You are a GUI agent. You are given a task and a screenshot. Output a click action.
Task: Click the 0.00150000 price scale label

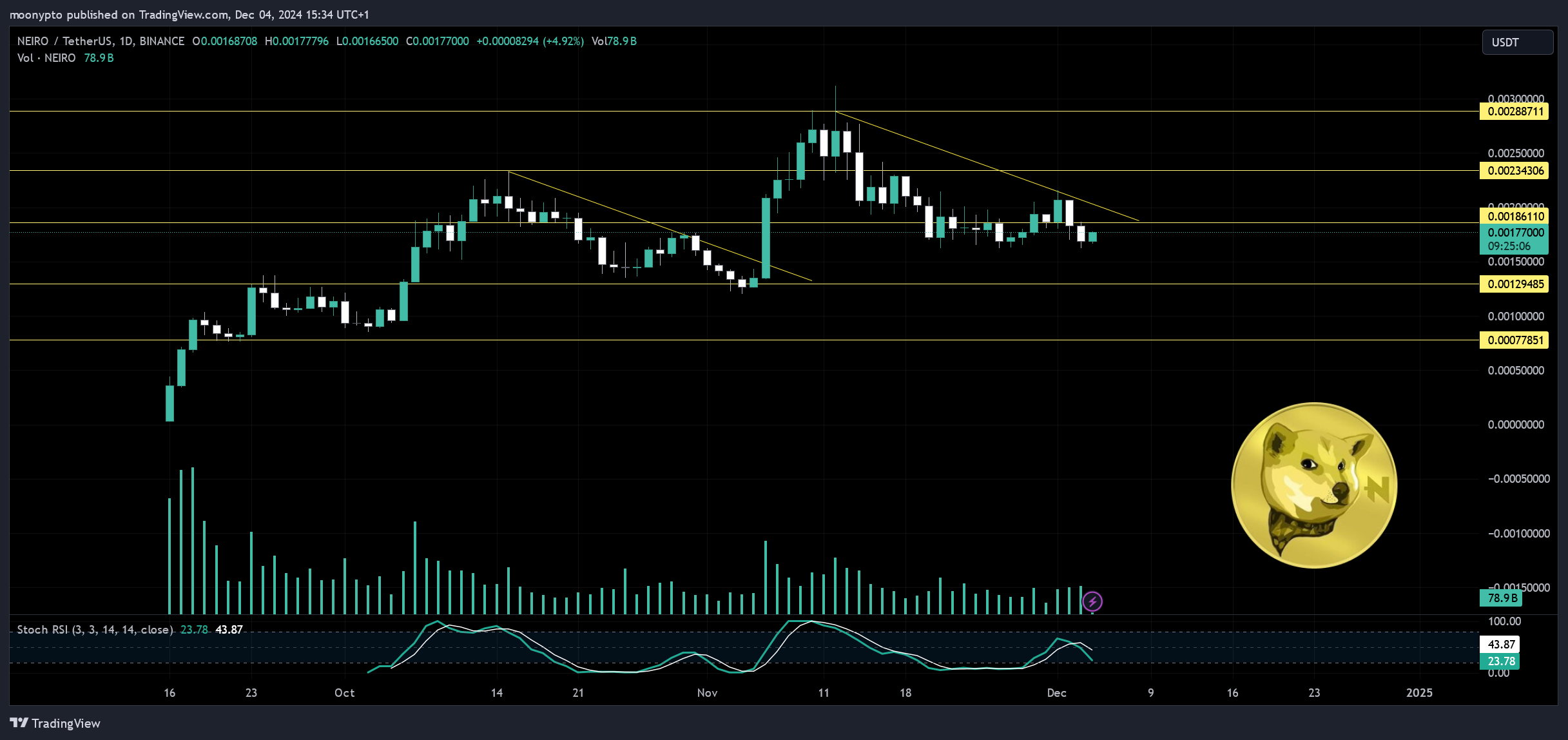1516,262
